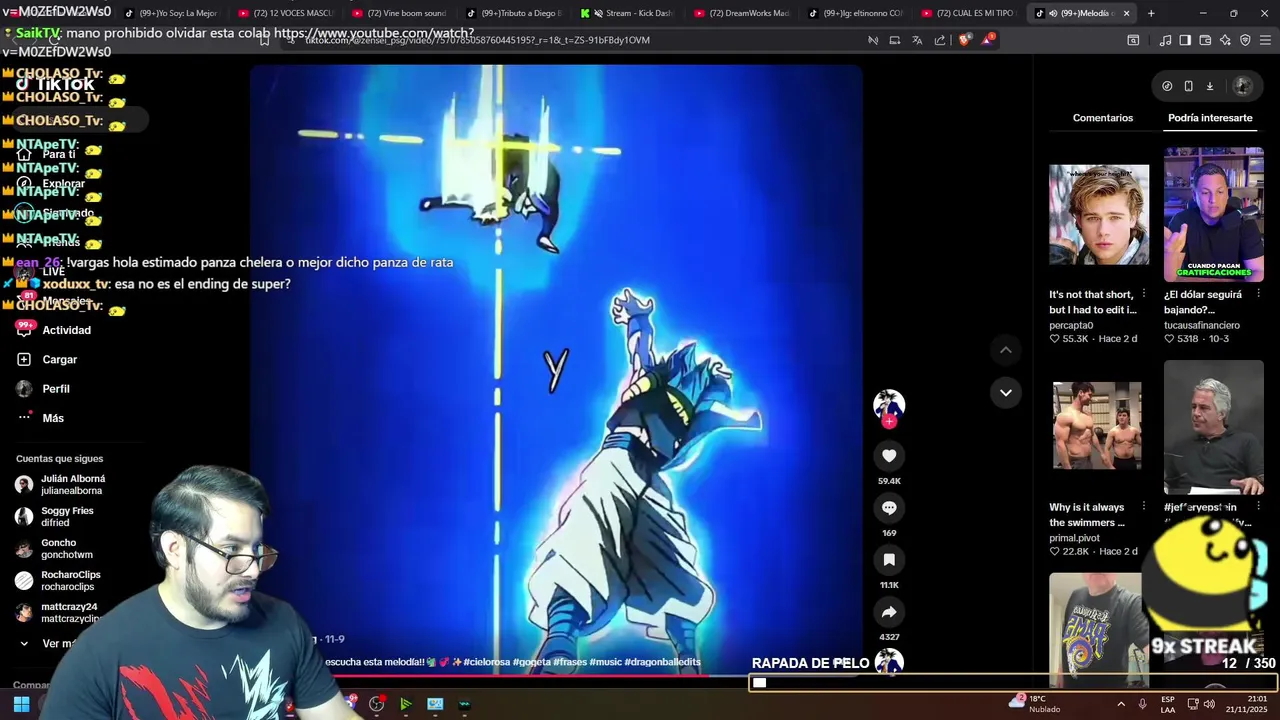The height and width of the screenshot is (720, 1280).
Task: Show hidden system tray icons chevron
Action: pos(1121,704)
